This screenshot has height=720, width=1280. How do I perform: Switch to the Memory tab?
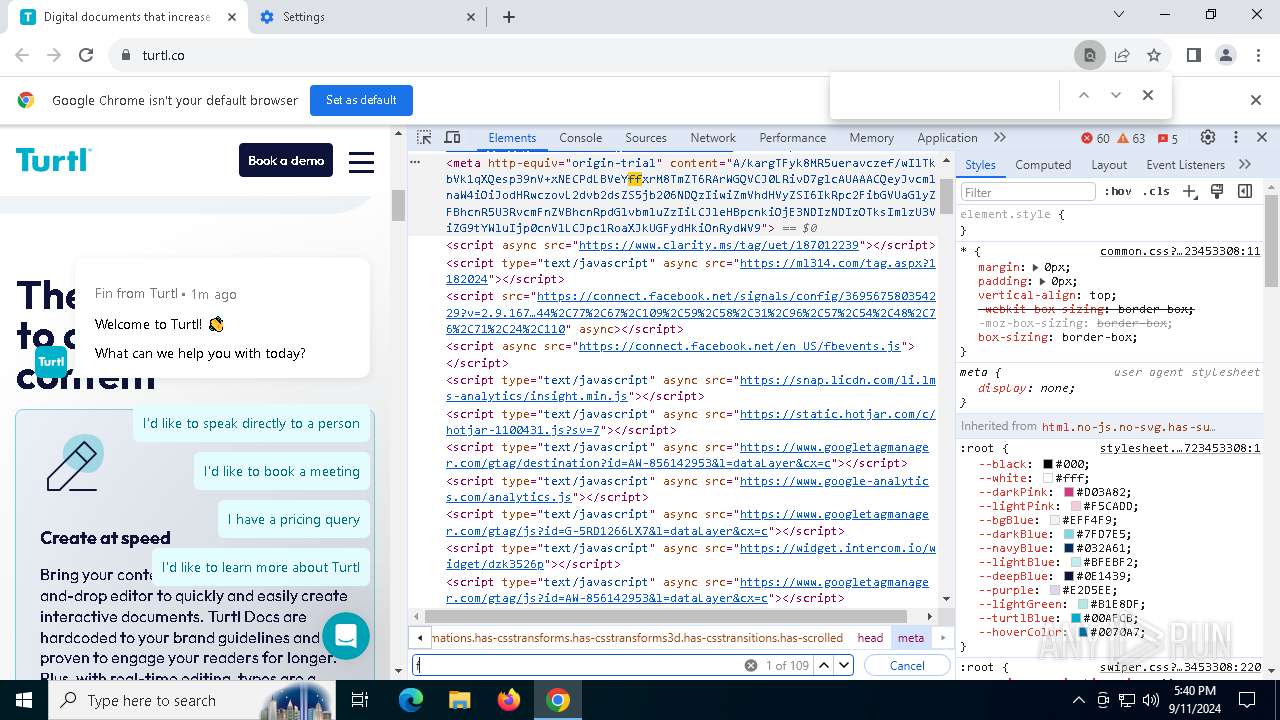871,138
